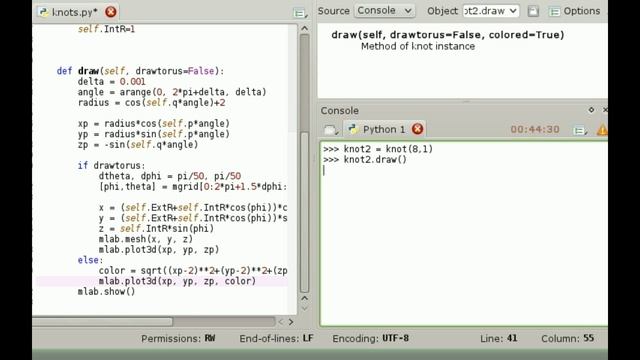Click the horizontal scrollbar left arrow
The image size is (640, 360).
coord(281,322)
